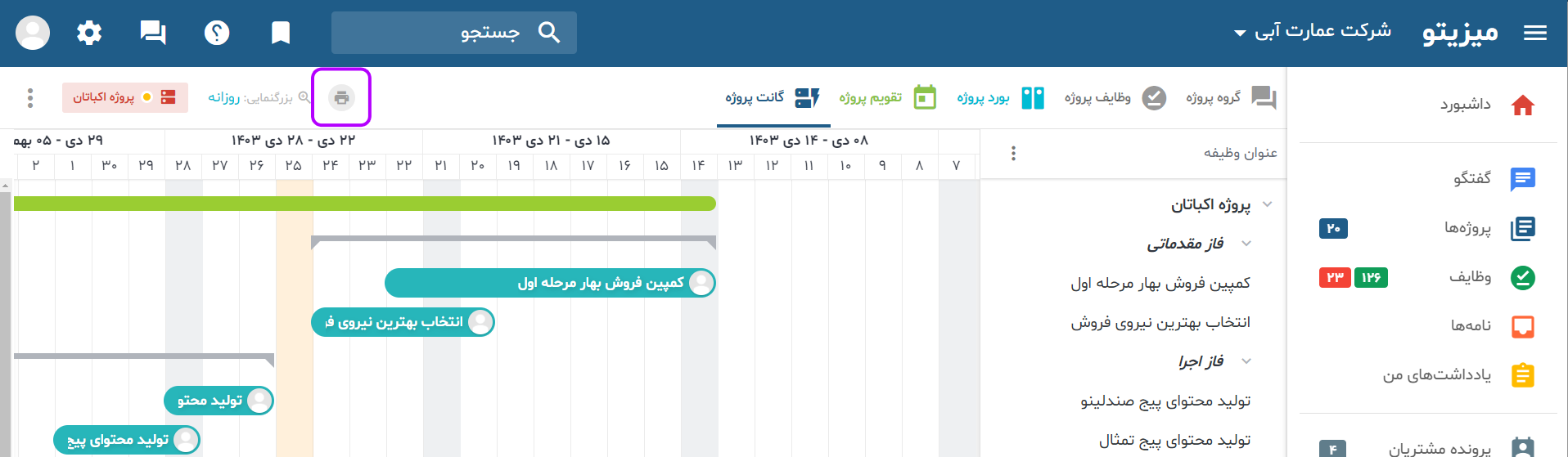Click the green پروژه اکباتان Gantt bar
The width and height of the screenshot is (1568, 457).
[365, 204]
